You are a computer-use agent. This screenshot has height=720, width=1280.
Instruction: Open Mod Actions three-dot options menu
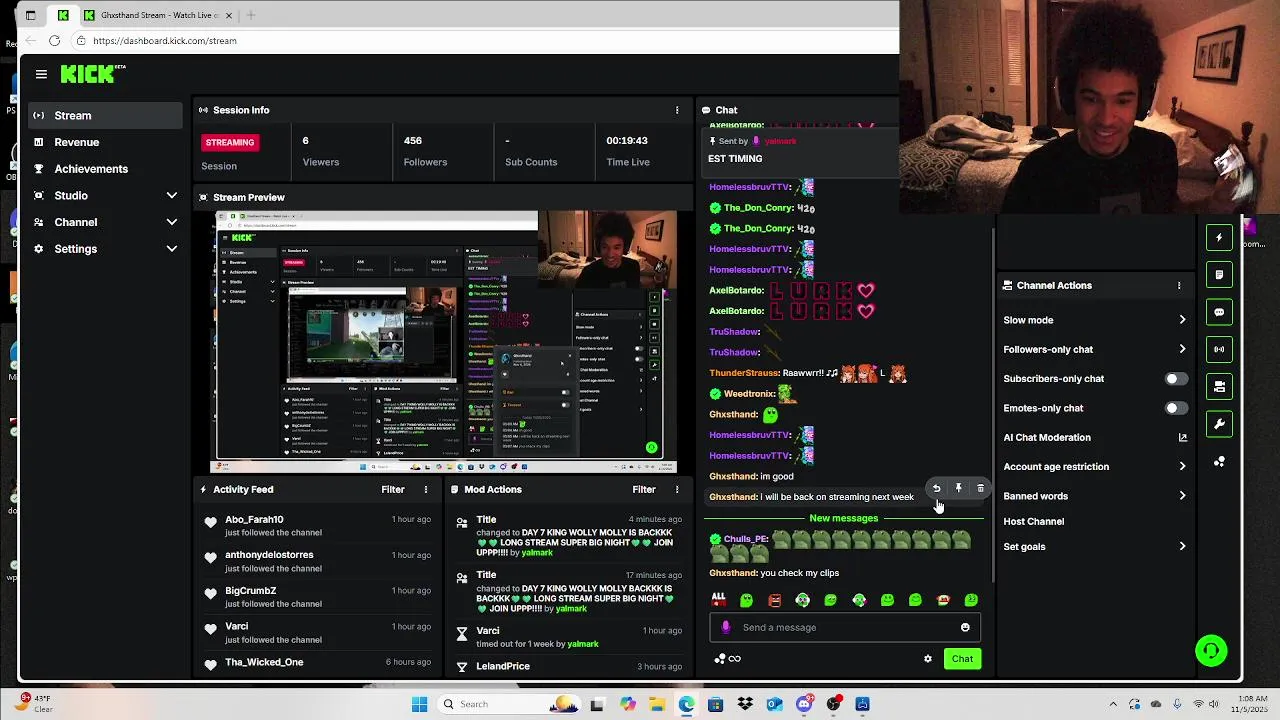[677, 489]
